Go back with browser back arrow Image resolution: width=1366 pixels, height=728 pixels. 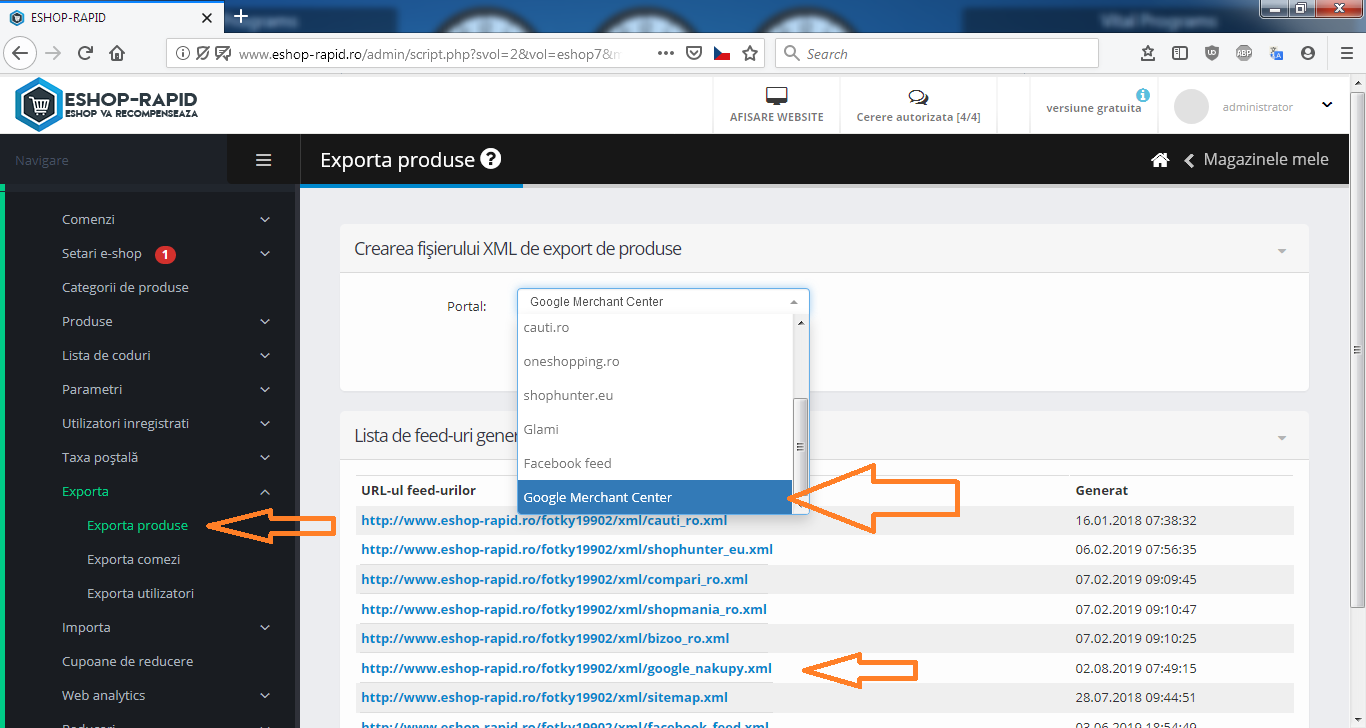pyautogui.click(x=22, y=53)
